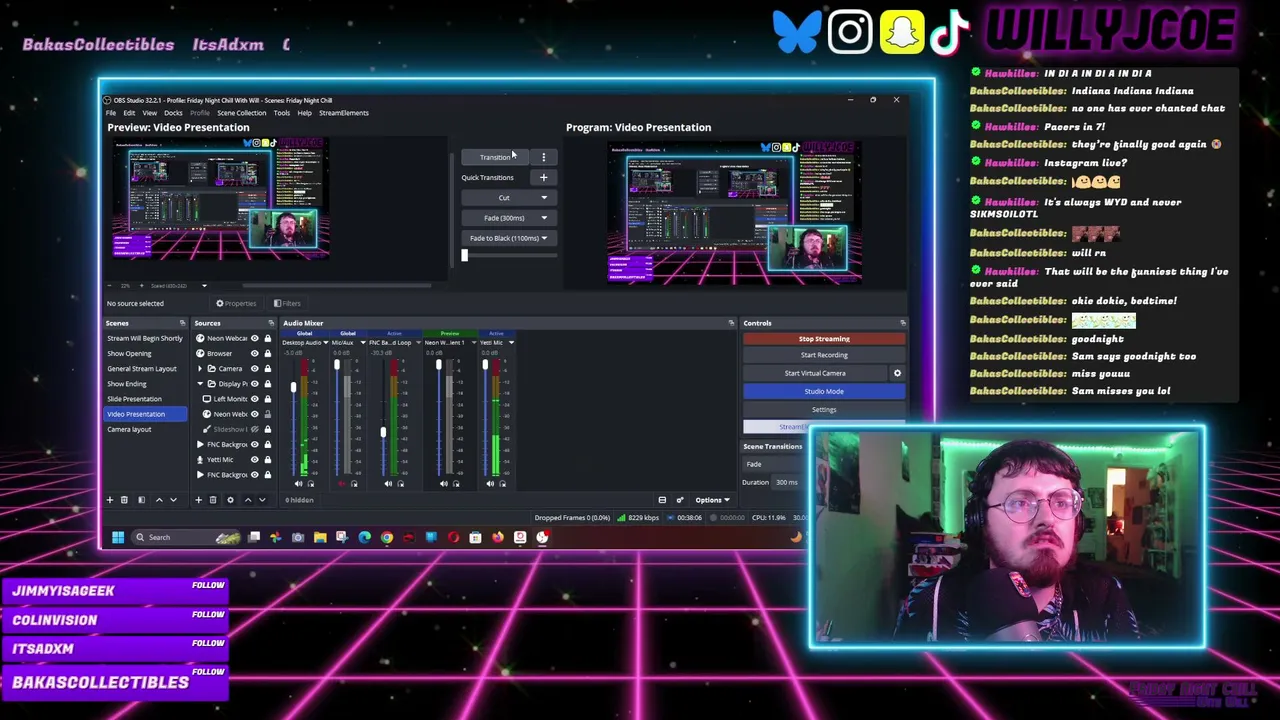Click the Transition button
The height and width of the screenshot is (720, 1280).
pyautogui.click(x=495, y=157)
